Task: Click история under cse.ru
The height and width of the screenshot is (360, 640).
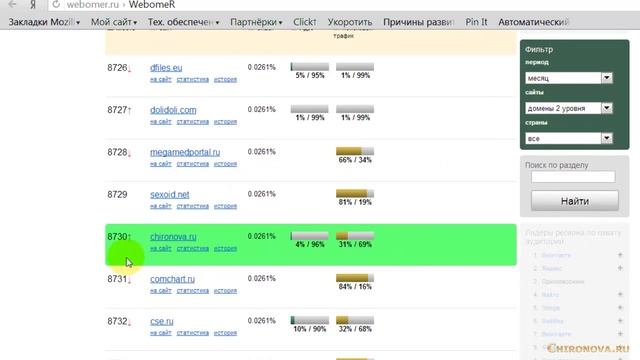Action: pyautogui.click(x=225, y=333)
